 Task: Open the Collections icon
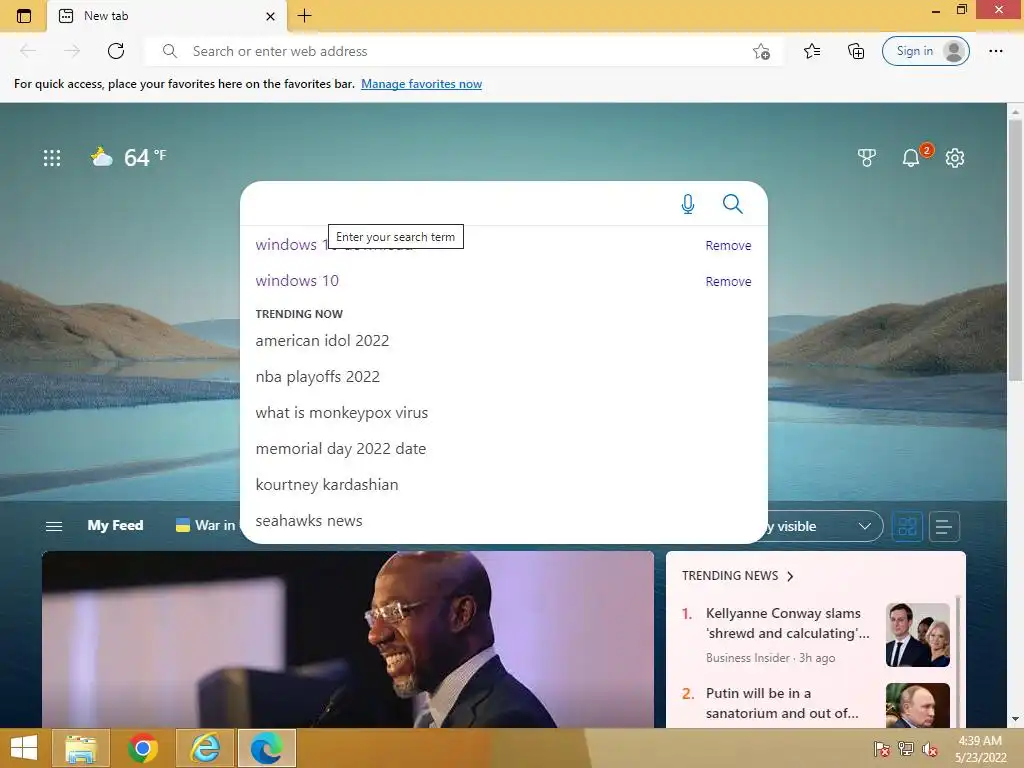(x=856, y=51)
